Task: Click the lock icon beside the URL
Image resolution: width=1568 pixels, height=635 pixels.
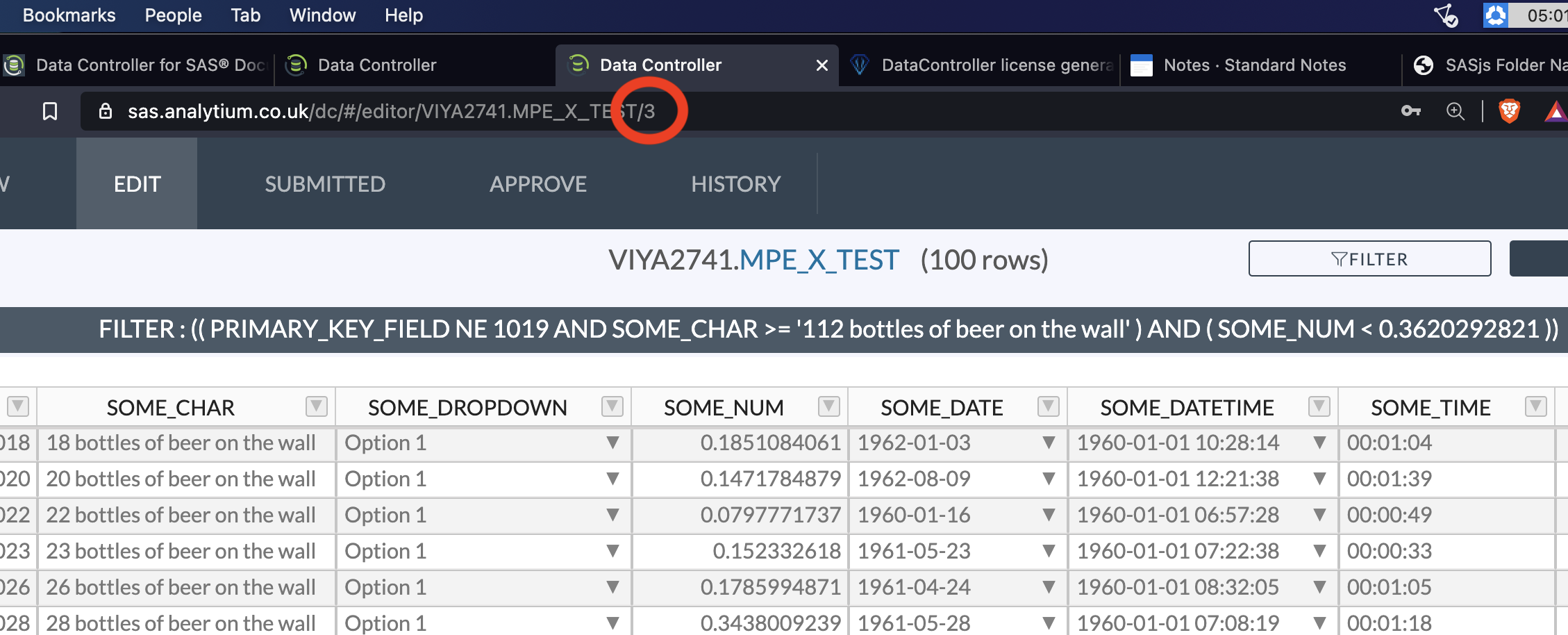Action: [106, 111]
